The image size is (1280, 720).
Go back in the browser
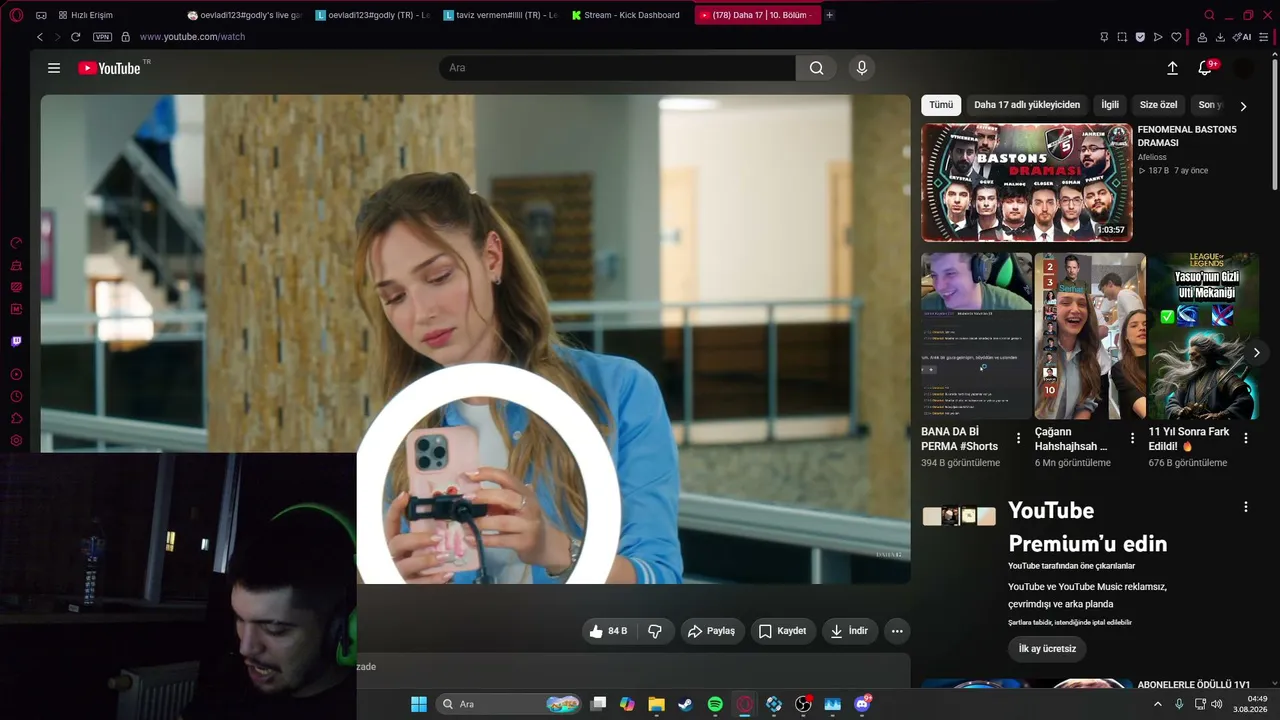(x=40, y=37)
